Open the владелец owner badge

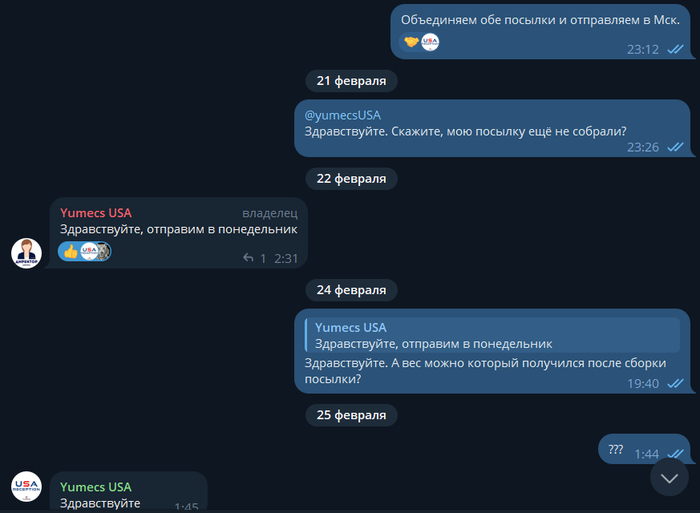click(x=270, y=213)
